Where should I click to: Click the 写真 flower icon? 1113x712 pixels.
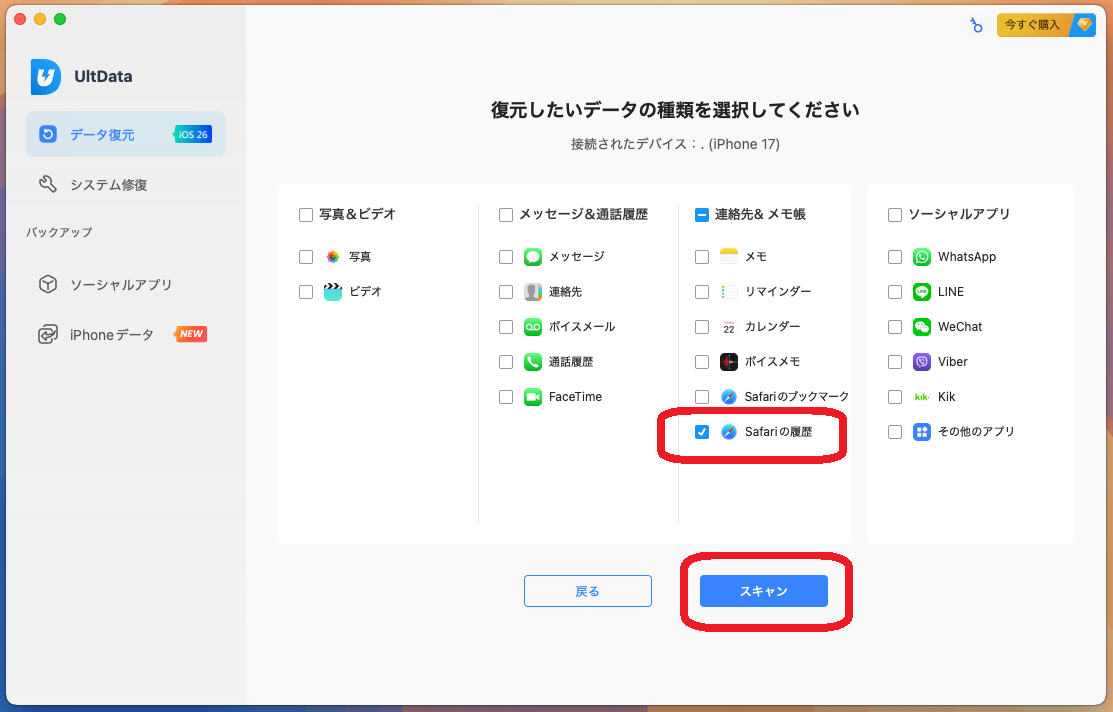(333, 257)
